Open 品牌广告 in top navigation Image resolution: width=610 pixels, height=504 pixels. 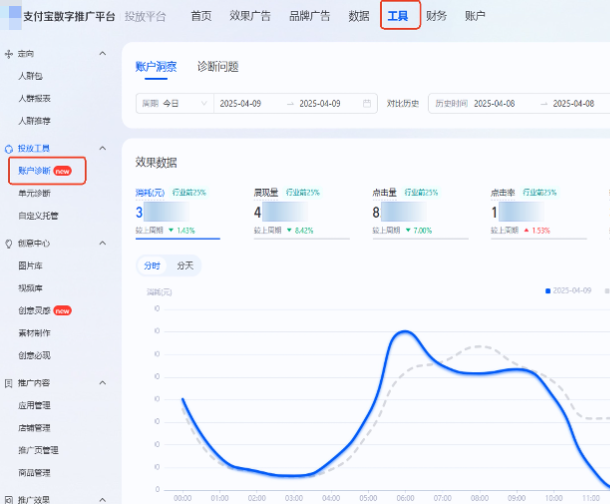310,16
